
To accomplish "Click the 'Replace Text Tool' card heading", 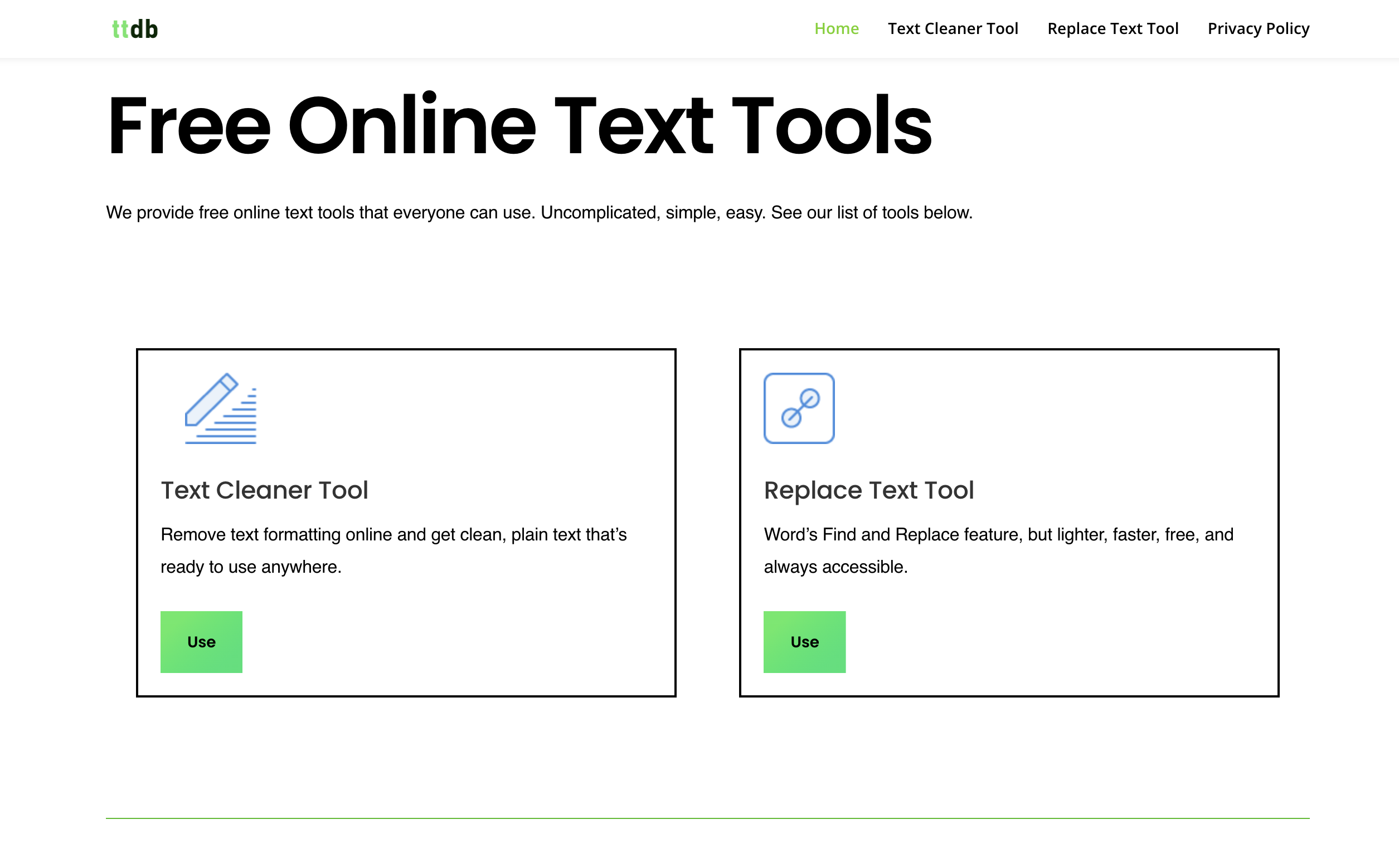I will point(868,490).
